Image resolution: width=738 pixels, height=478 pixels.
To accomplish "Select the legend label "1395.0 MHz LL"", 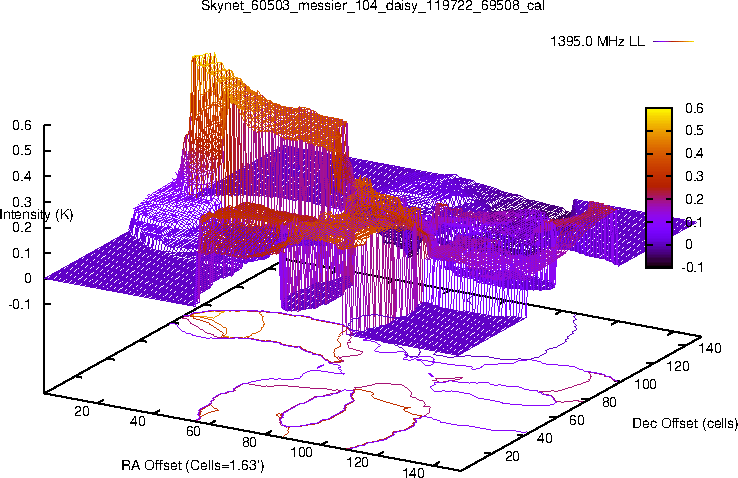I will coord(597,41).
